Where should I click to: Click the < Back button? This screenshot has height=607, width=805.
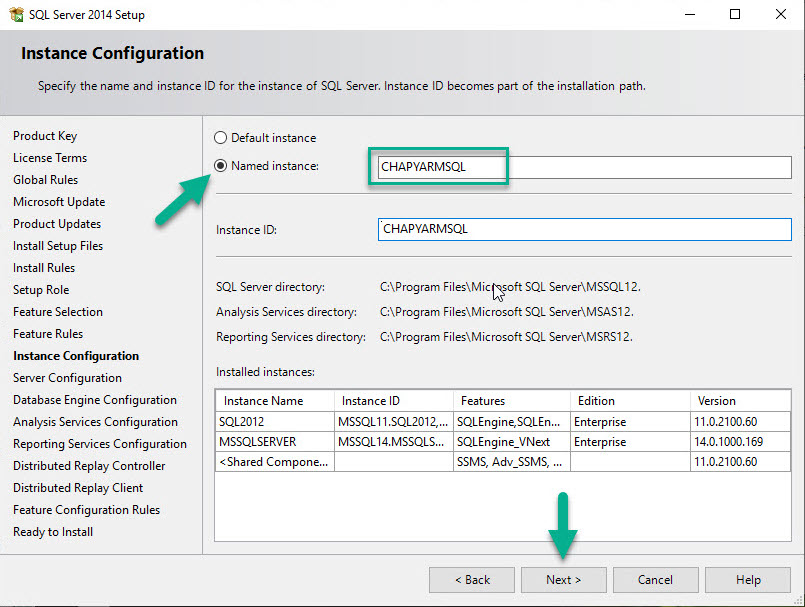coord(472,580)
